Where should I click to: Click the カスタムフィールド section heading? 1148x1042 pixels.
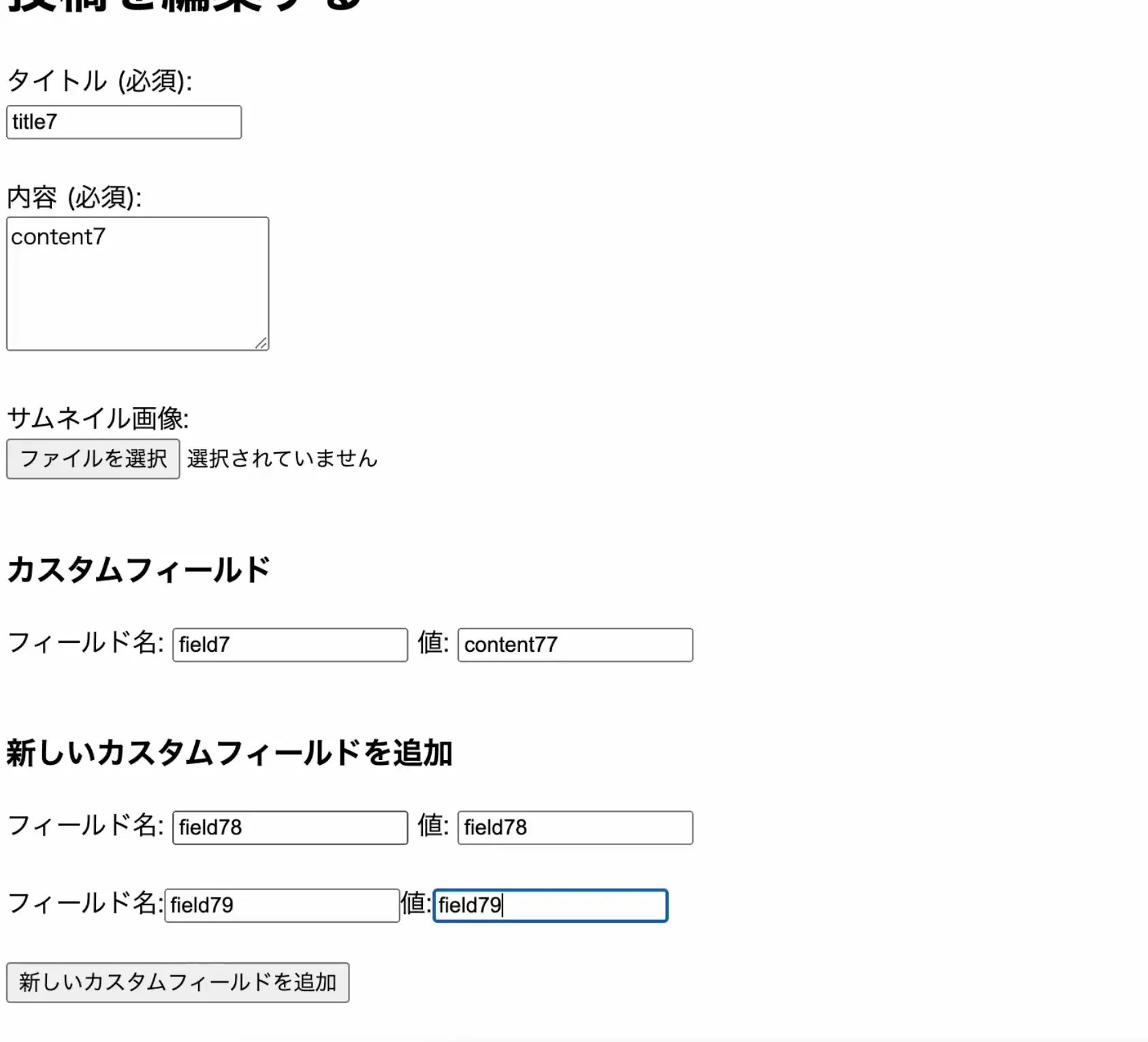tap(138, 570)
